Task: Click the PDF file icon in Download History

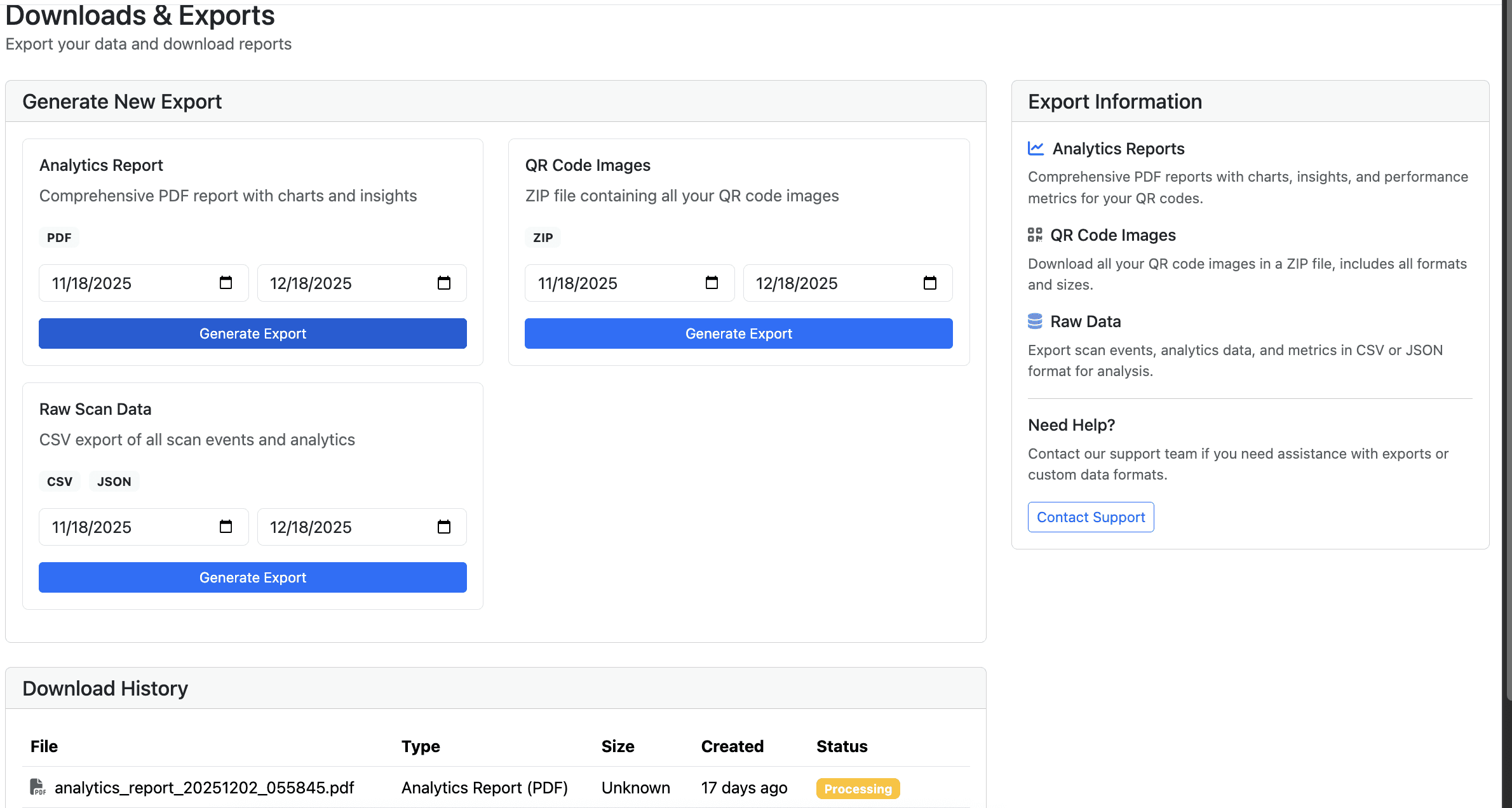Action: (38, 788)
